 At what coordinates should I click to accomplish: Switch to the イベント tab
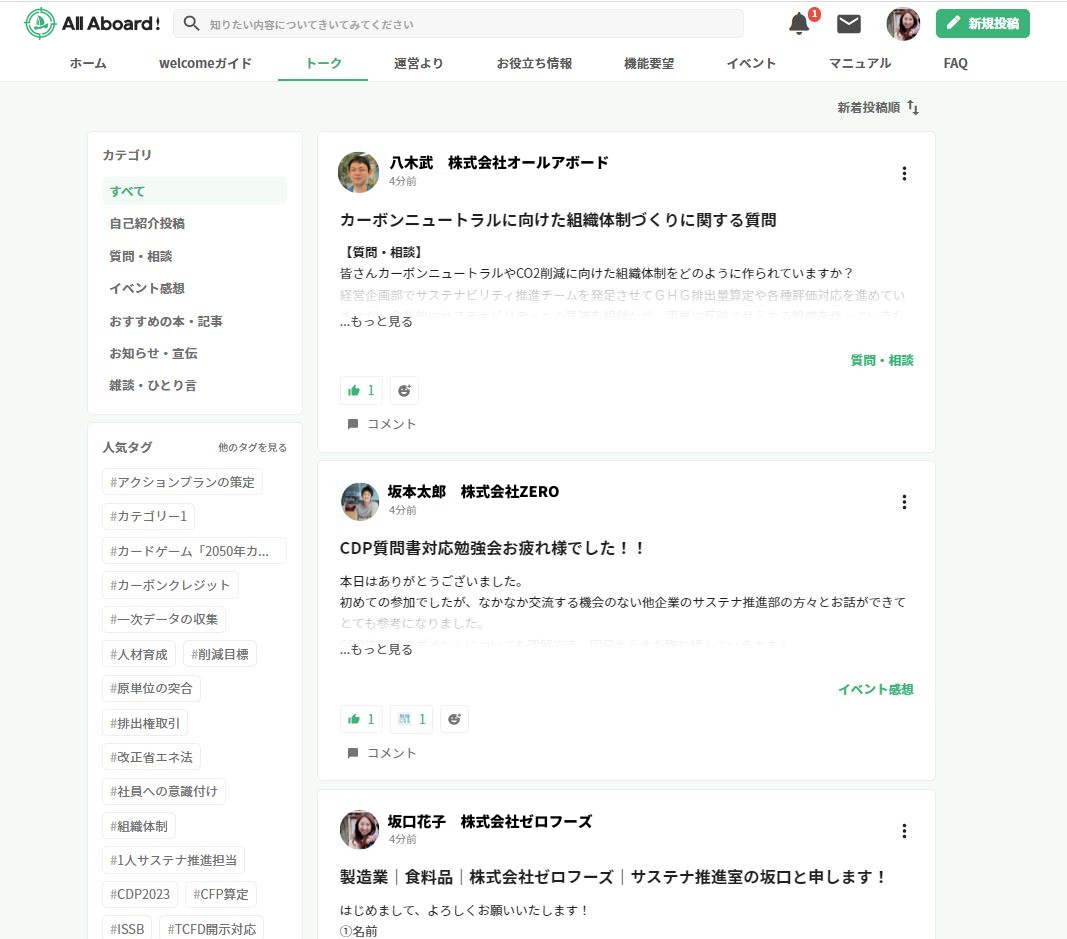point(751,62)
